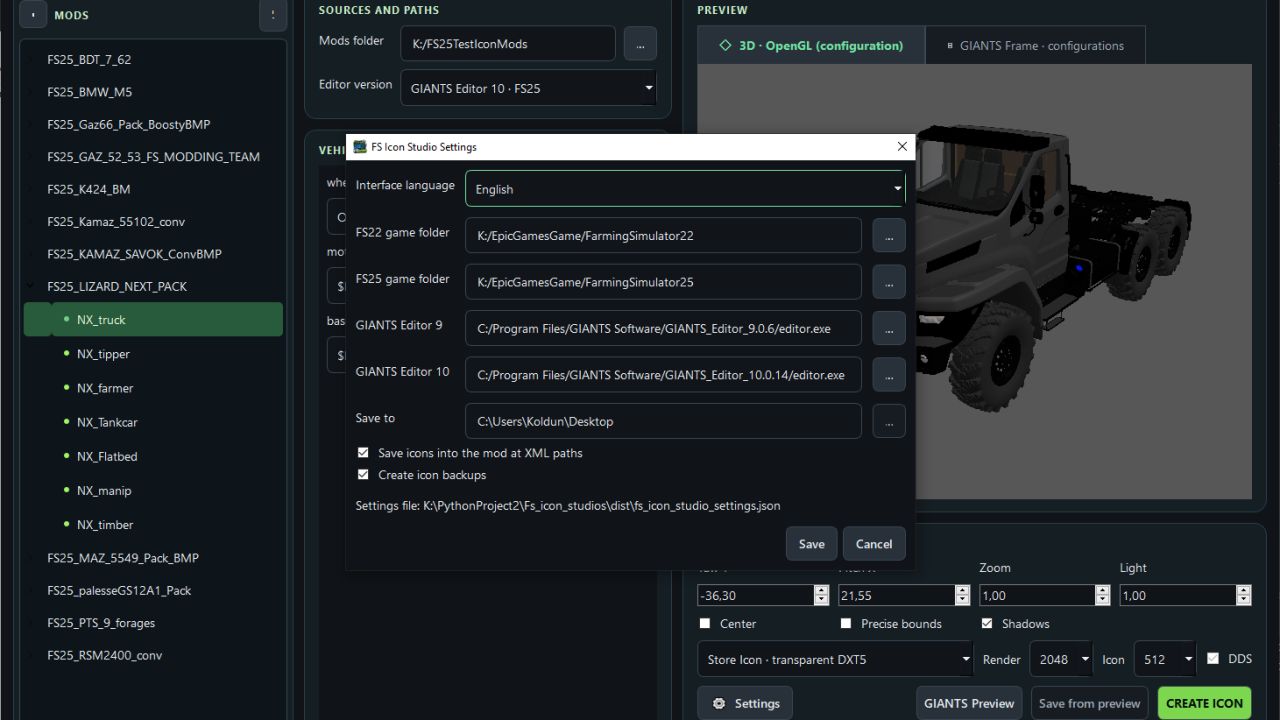The image size is (1280, 720).
Task: Click the Mods folder path field
Action: 507,44
